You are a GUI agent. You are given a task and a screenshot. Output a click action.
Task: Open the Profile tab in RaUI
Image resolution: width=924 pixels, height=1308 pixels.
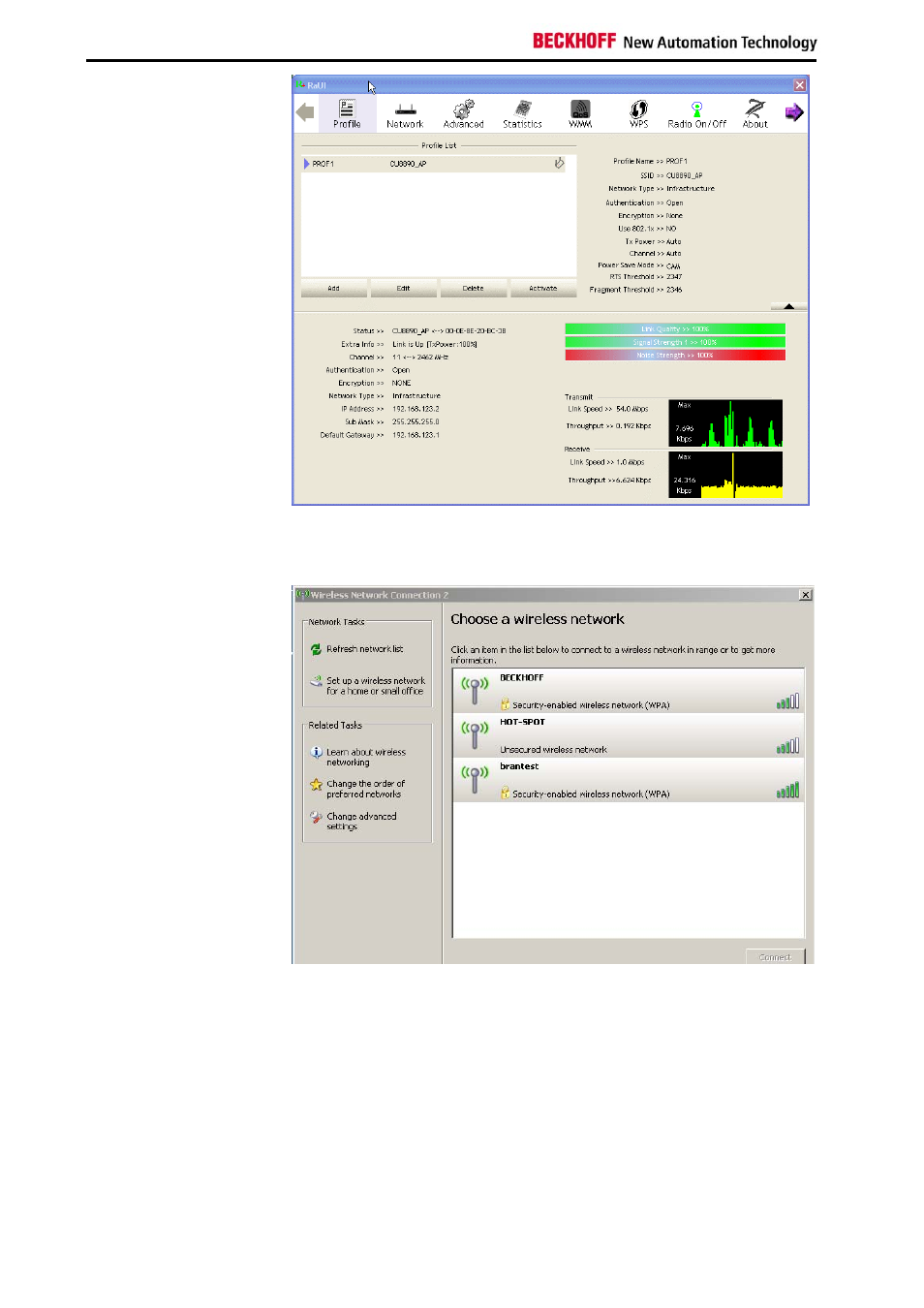347,113
